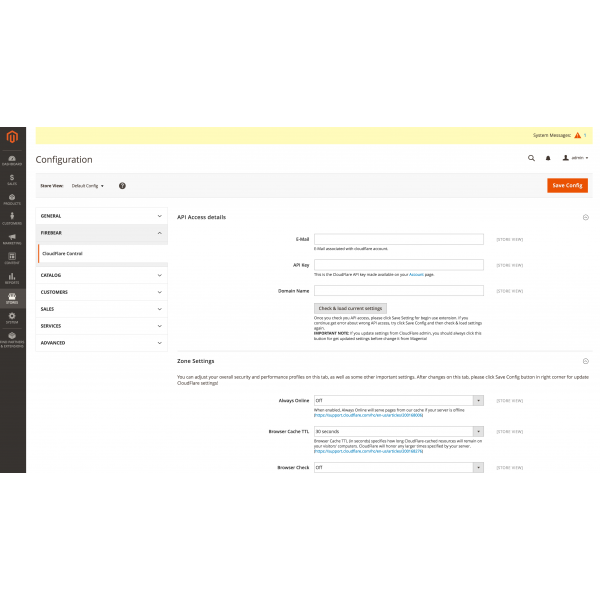Open the Stores sidebar menu
600x600 pixels.
[x=12, y=298]
